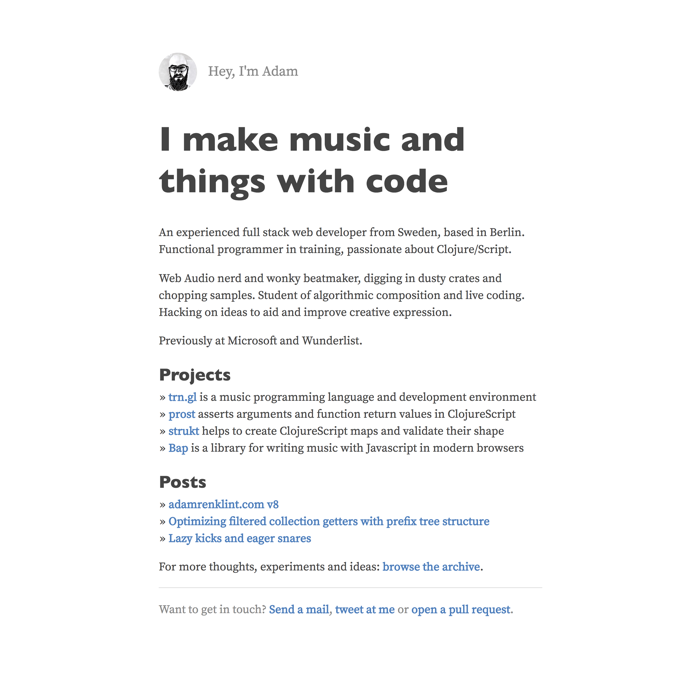Open the Bap library link

178,448
